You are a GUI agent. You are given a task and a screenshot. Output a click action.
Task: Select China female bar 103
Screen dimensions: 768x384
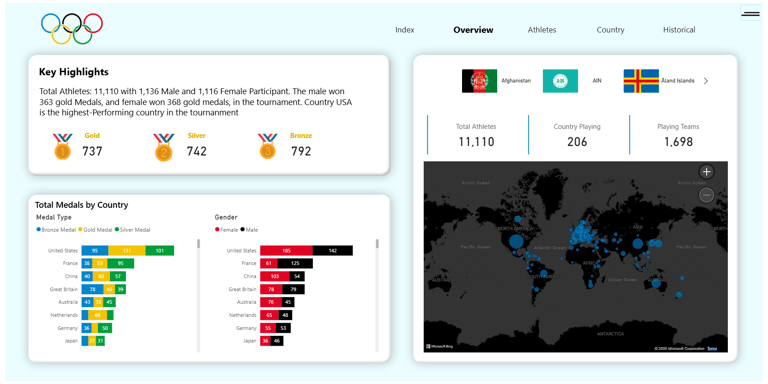click(274, 276)
